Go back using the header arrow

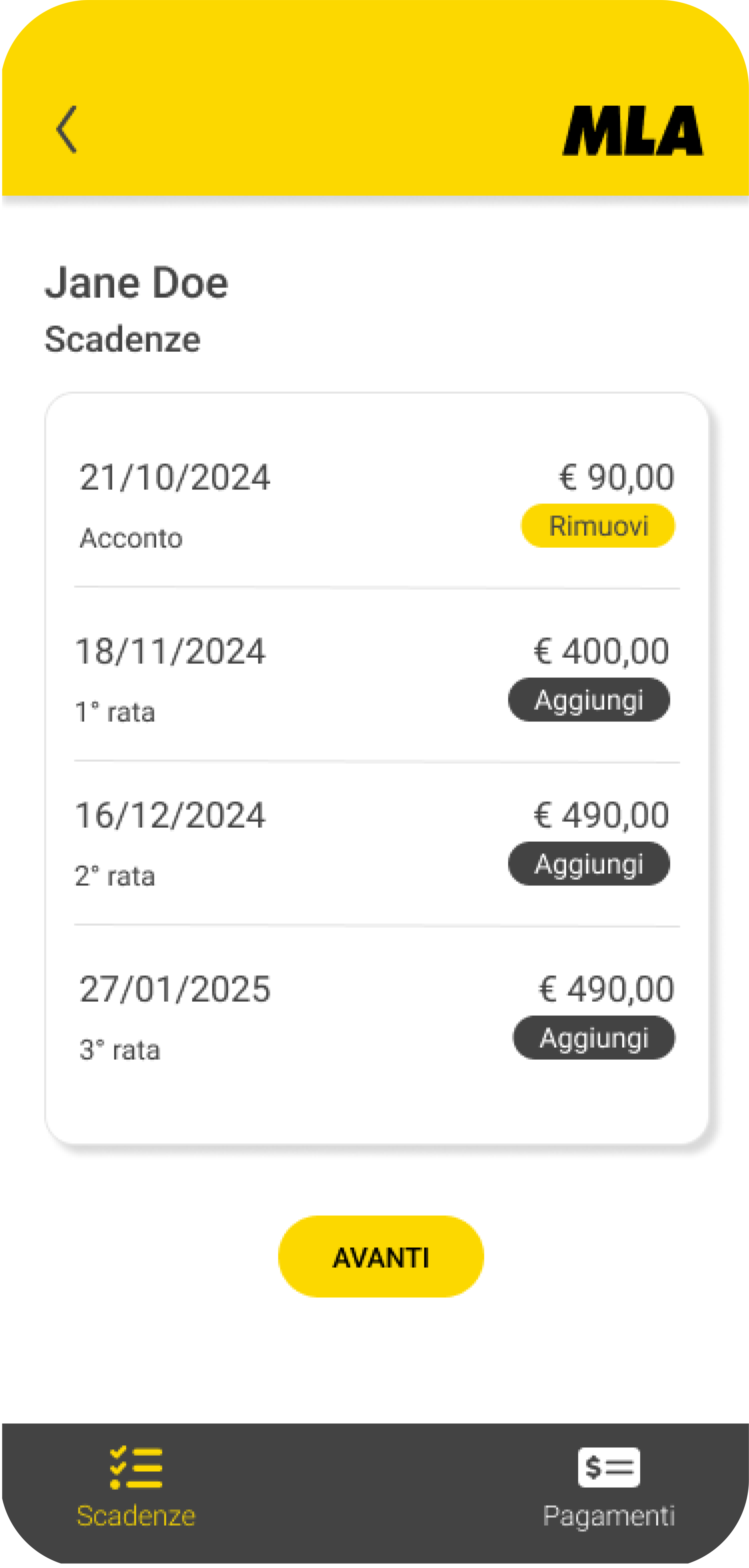click(x=66, y=129)
